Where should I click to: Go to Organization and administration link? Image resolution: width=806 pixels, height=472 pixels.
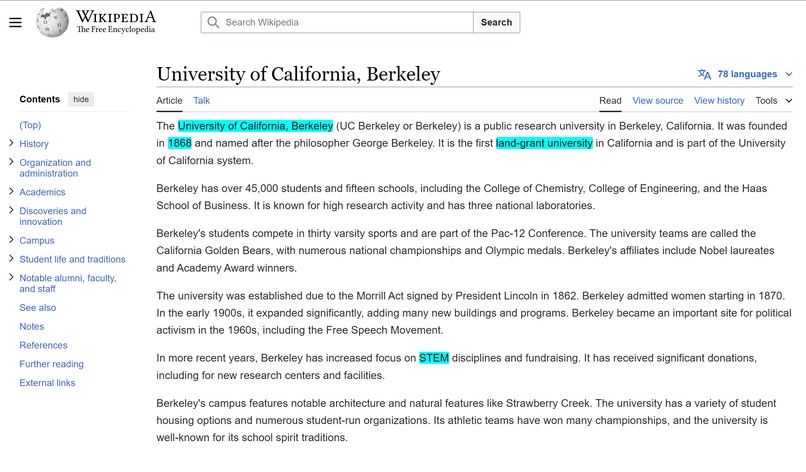click(x=55, y=168)
